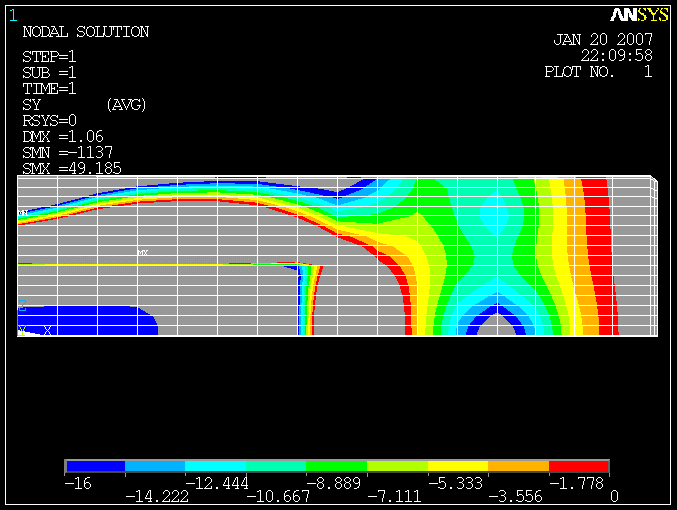Viewport: 677px width, 510px height.
Task: Click the window number 1 in top-left corner
Action: 13,15
